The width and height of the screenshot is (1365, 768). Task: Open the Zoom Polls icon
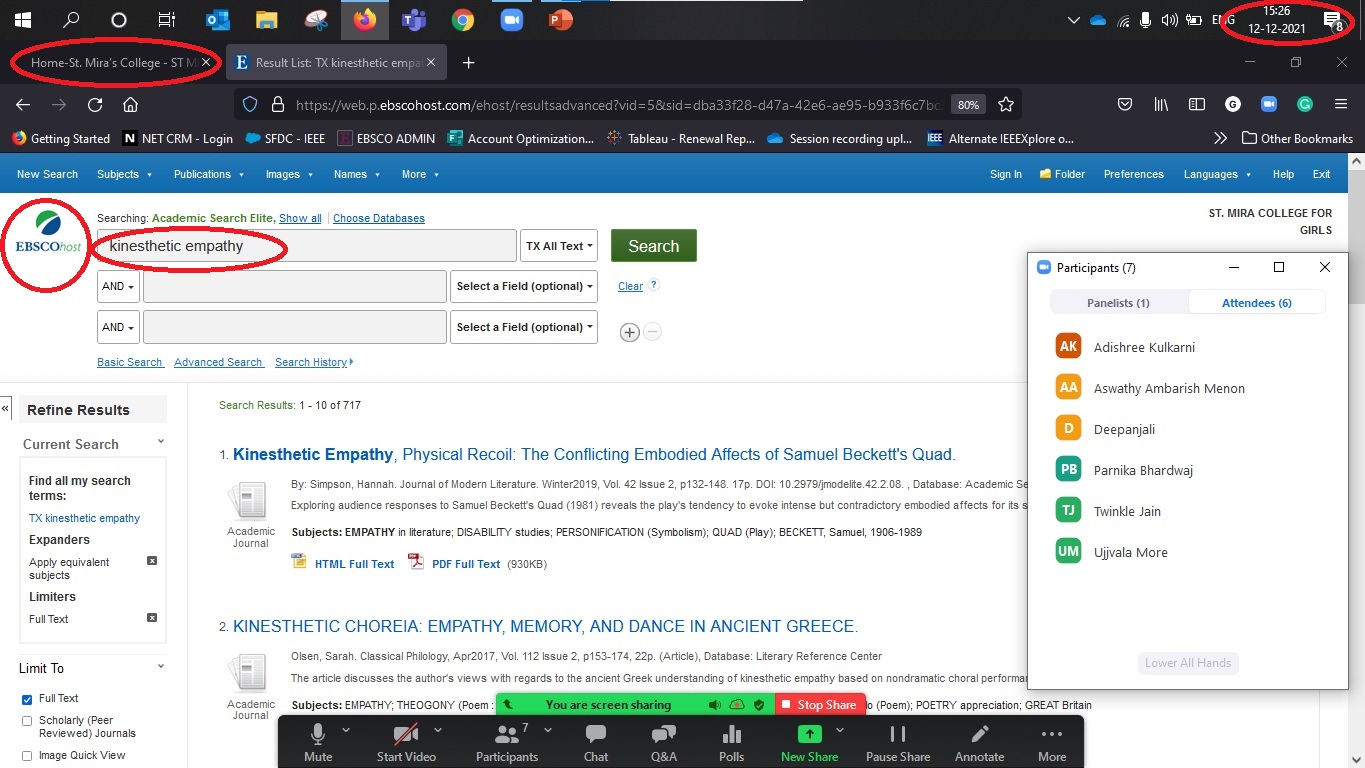(731, 736)
